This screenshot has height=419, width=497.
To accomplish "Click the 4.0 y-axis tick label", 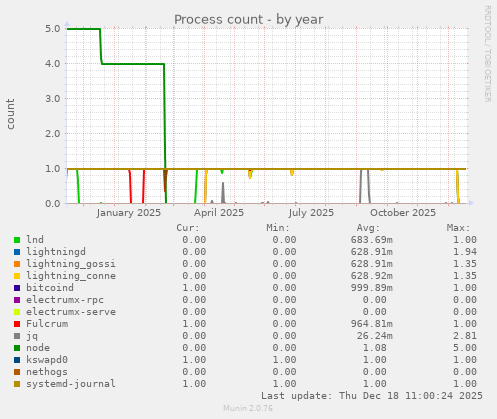I will [x=53, y=64].
